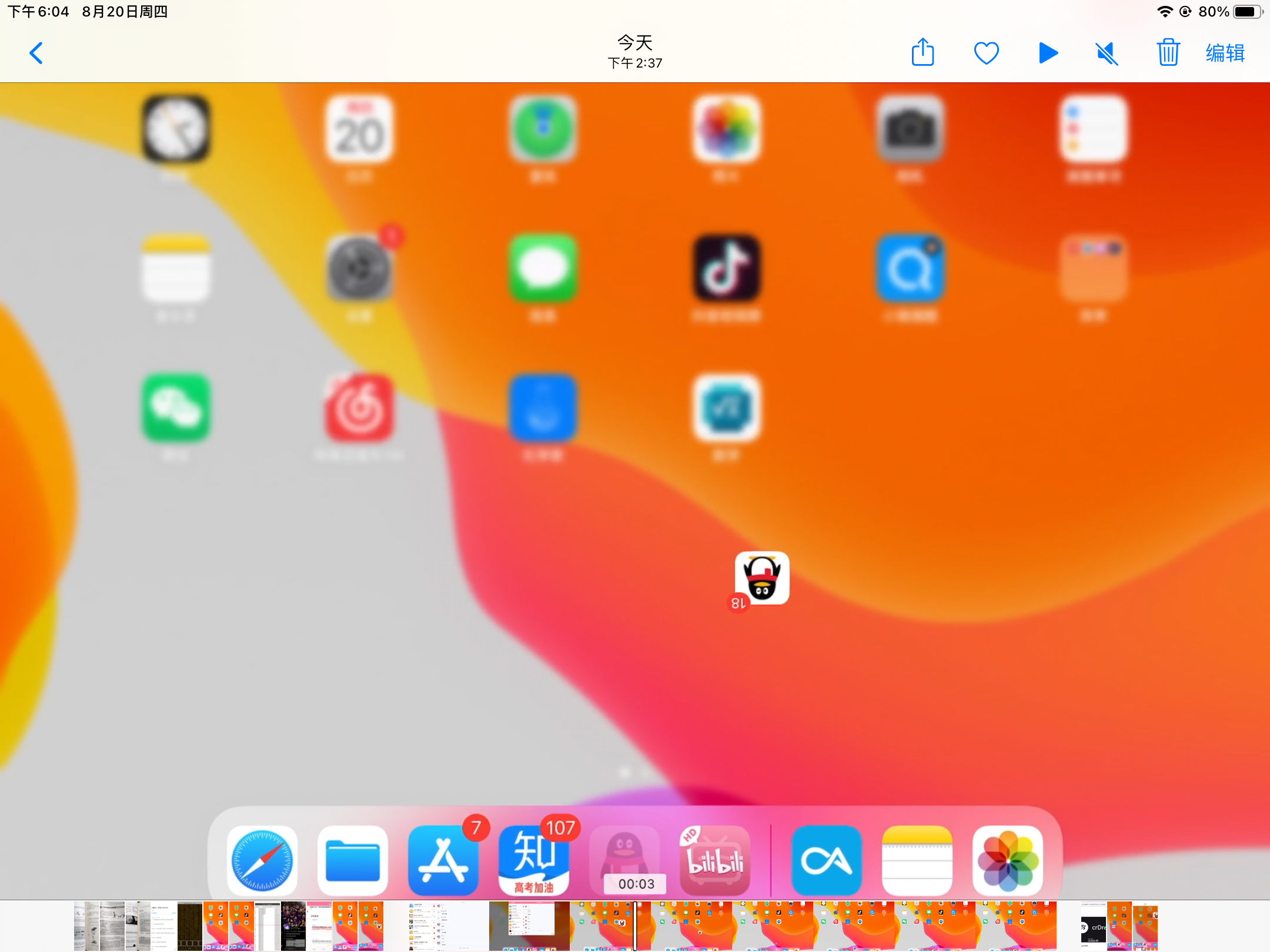The image size is (1270, 952).
Task: Select the dark concert photo thumbnail
Action: (x=293, y=926)
